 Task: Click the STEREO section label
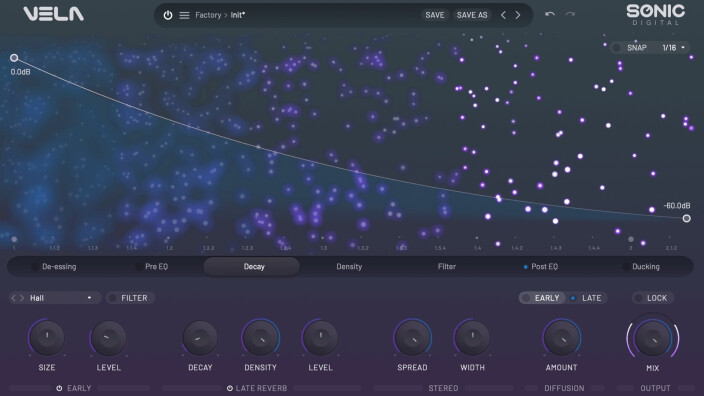(443, 388)
